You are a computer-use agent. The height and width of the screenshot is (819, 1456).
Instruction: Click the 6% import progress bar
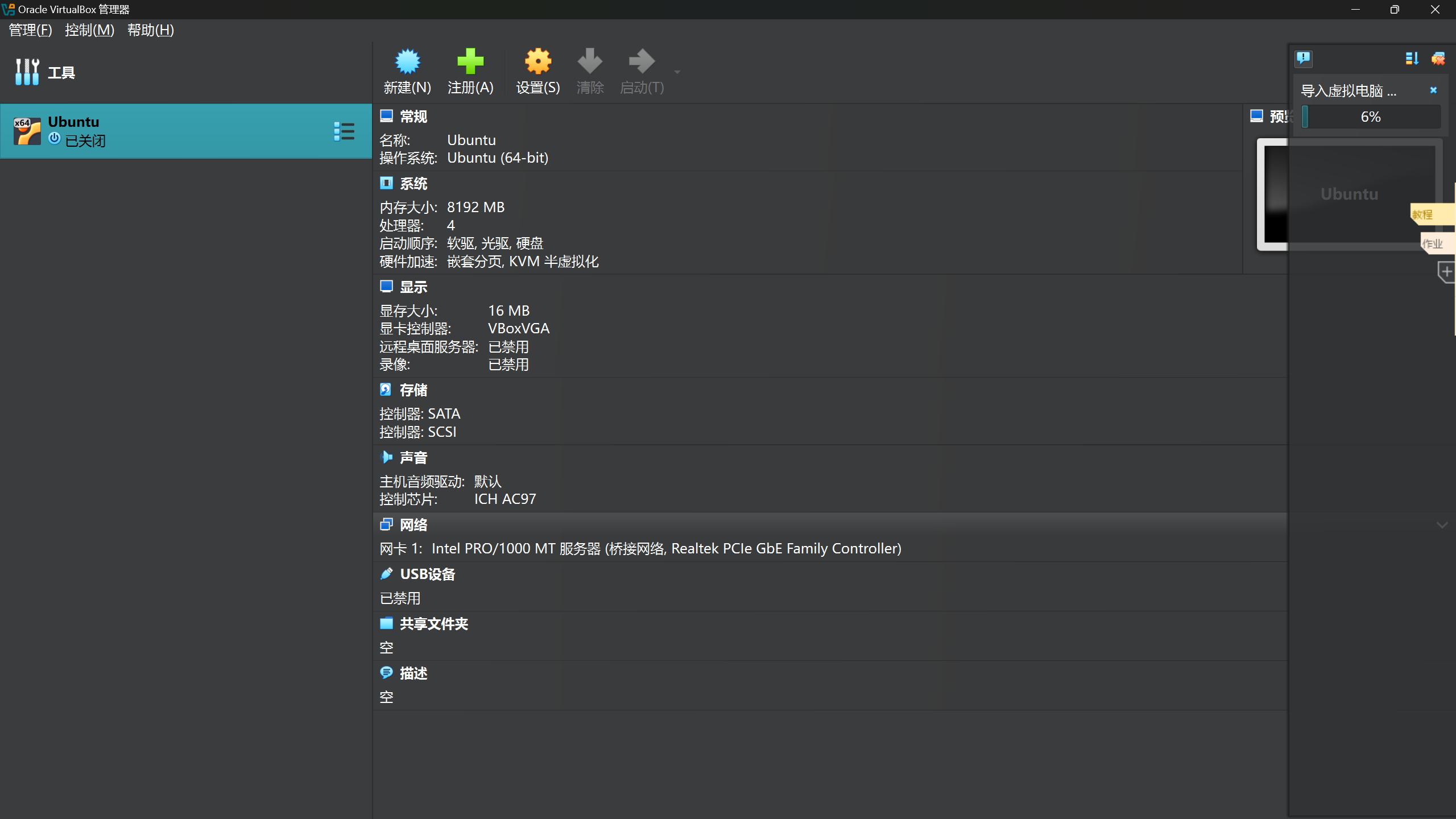tap(1371, 117)
